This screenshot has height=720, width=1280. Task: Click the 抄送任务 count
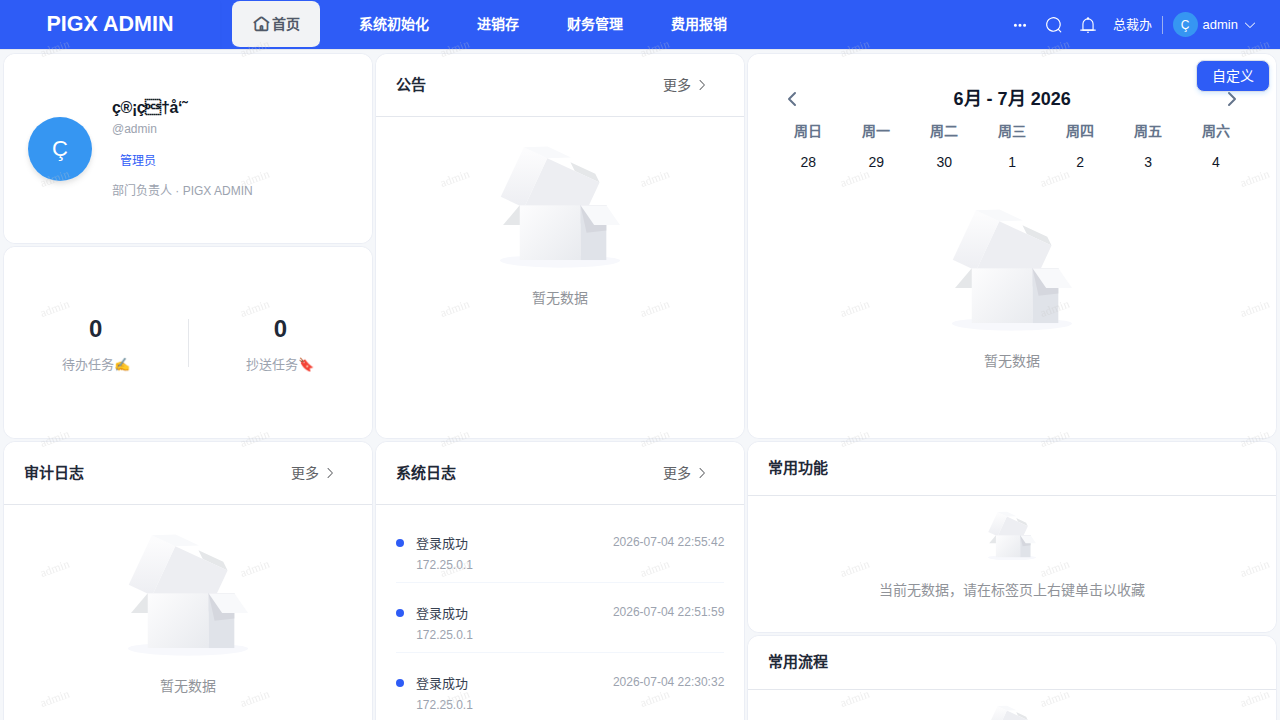click(280, 329)
